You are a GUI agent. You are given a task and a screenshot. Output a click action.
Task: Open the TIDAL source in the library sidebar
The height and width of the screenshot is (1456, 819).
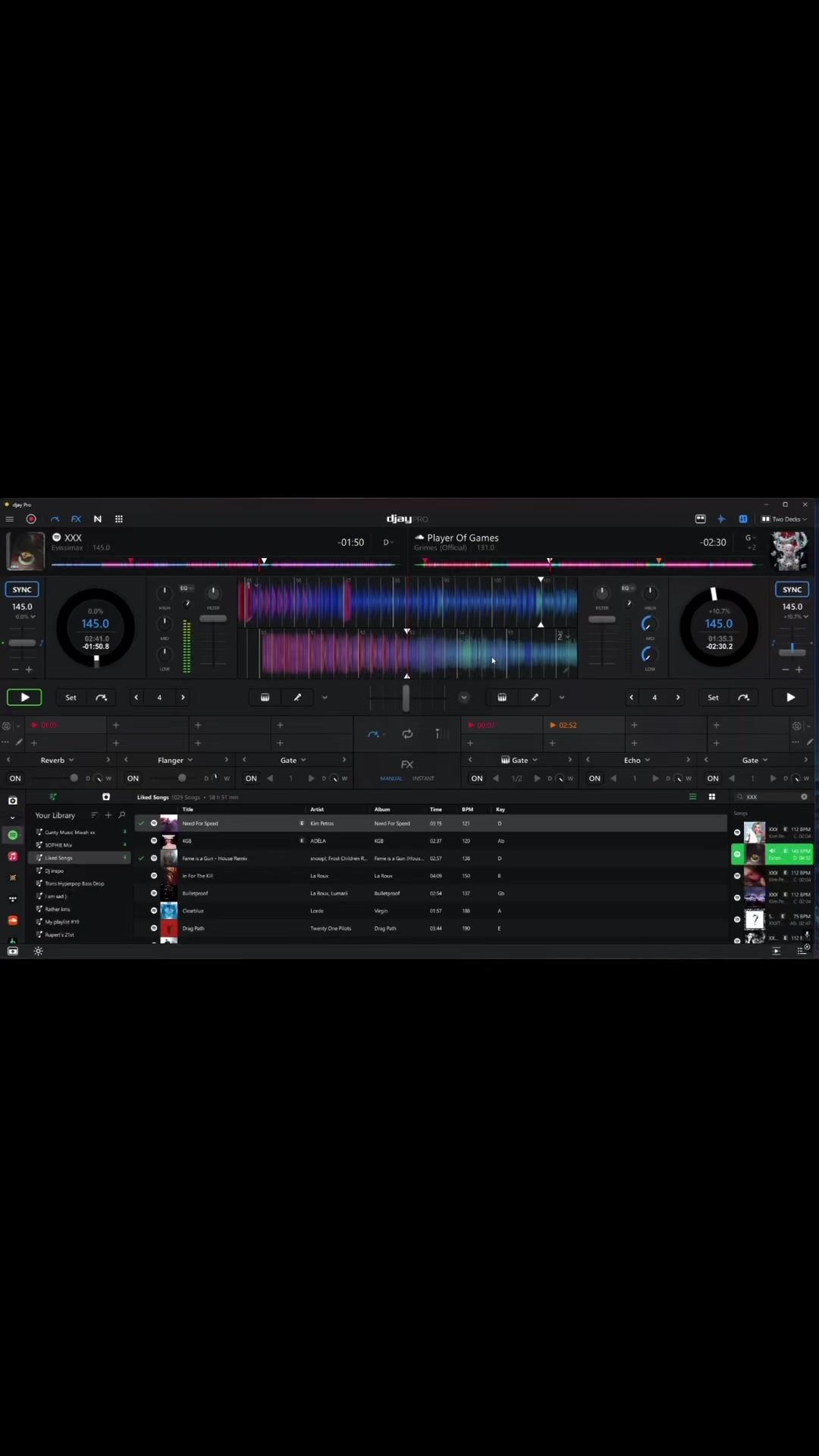click(x=13, y=899)
